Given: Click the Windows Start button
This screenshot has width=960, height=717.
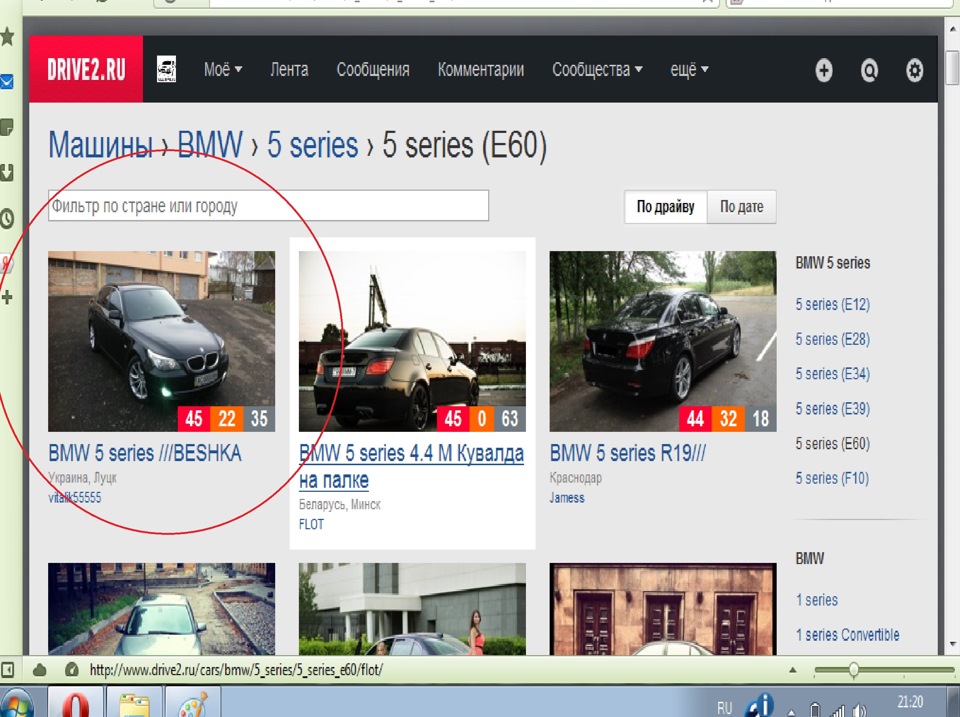Looking at the screenshot, I should (x=17, y=704).
